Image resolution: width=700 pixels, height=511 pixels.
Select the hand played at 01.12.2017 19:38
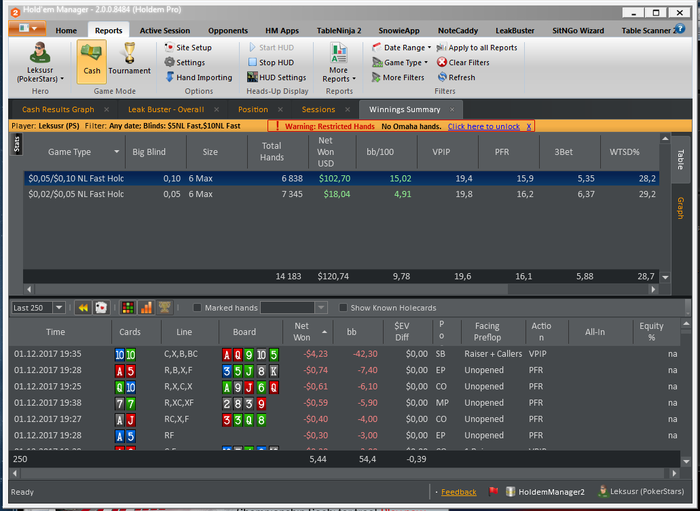[x=344, y=403]
